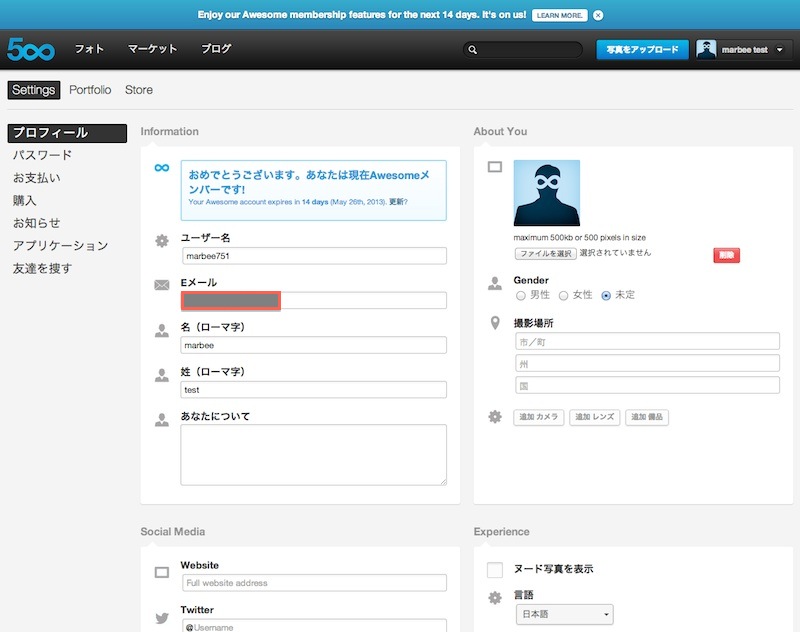Click the envelope icon beside Eメール
The image size is (800, 632).
pos(161,285)
